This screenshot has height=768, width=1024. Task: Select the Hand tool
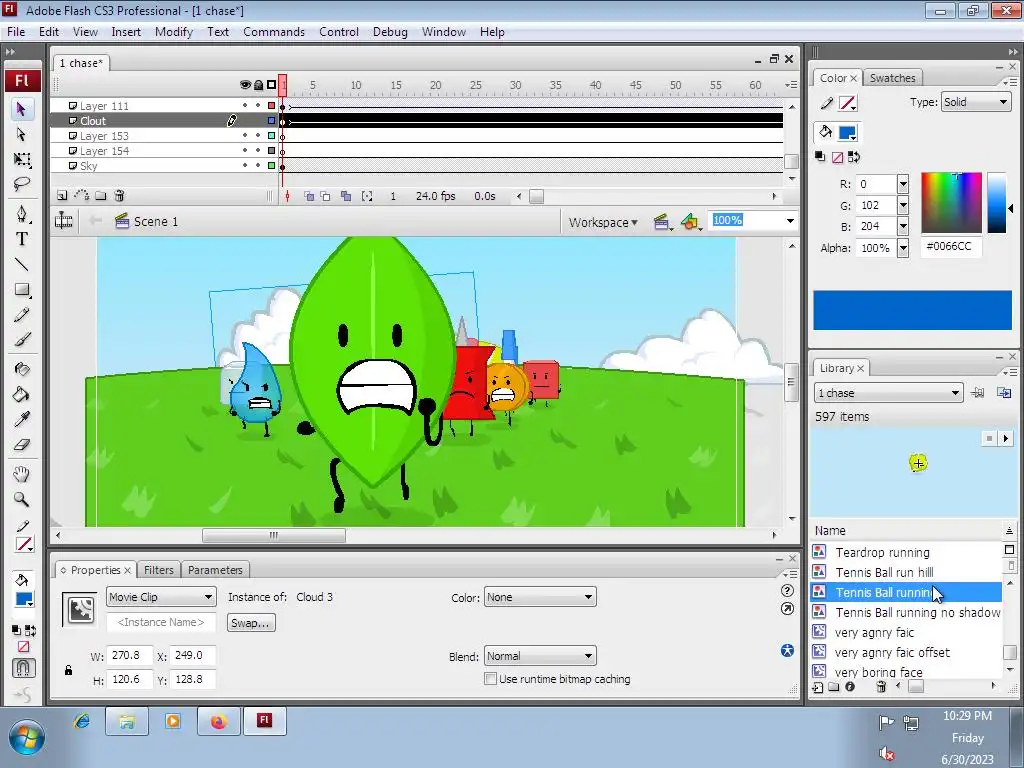(22, 474)
